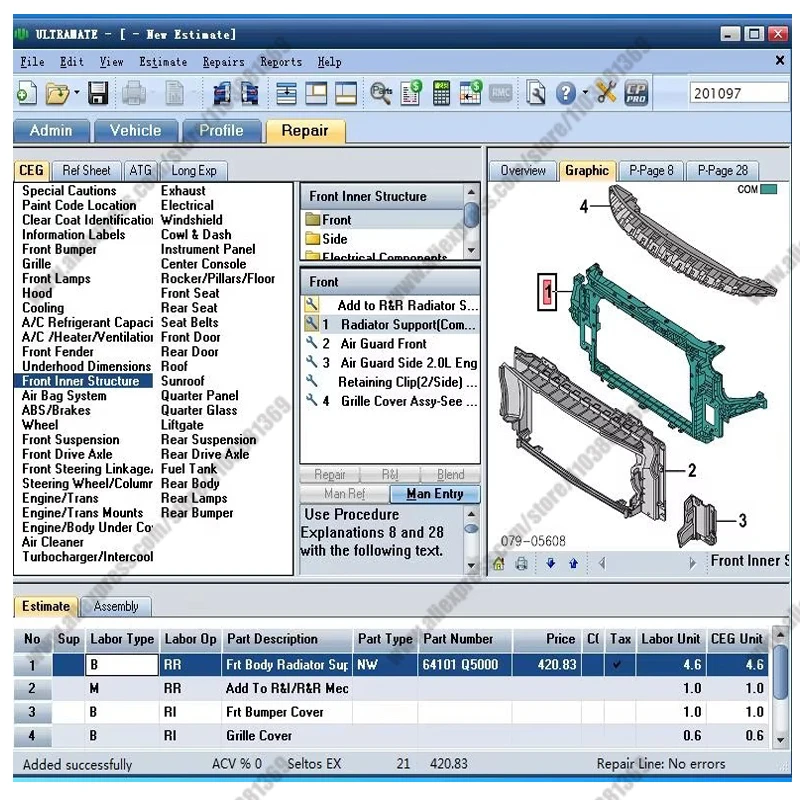This screenshot has width=800, height=800.
Task: Open the Reports menu
Action: (281, 62)
